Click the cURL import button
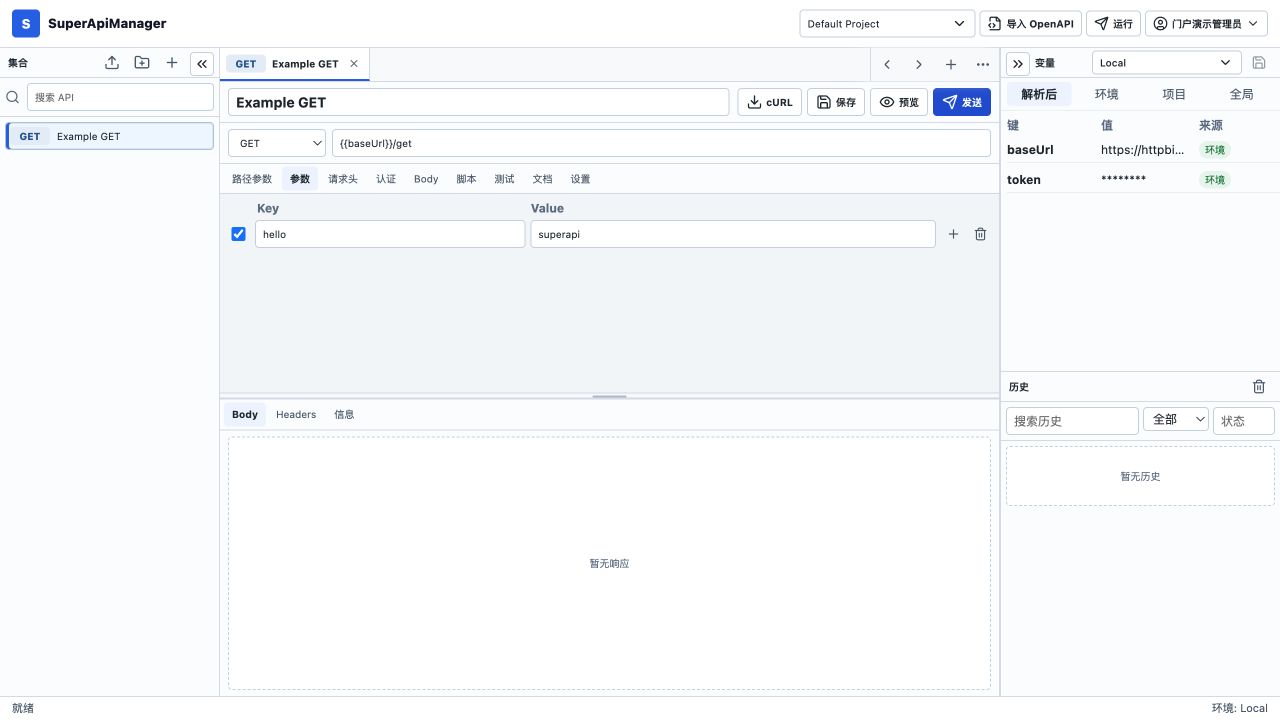 pyautogui.click(x=769, y=102)
